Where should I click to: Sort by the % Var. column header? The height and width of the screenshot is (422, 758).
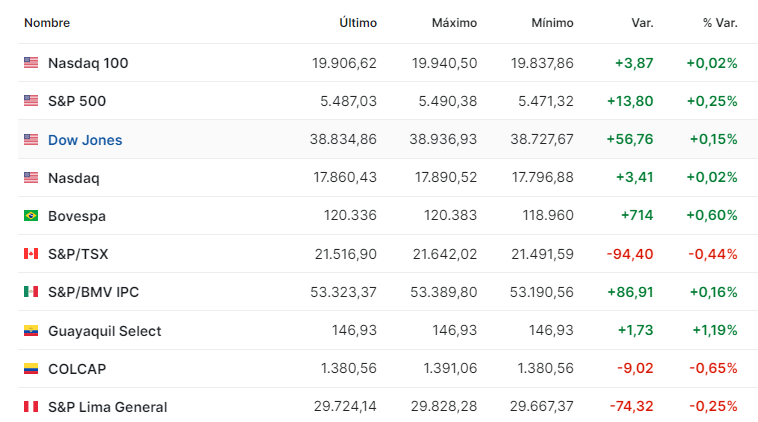[x=720, y=23]
